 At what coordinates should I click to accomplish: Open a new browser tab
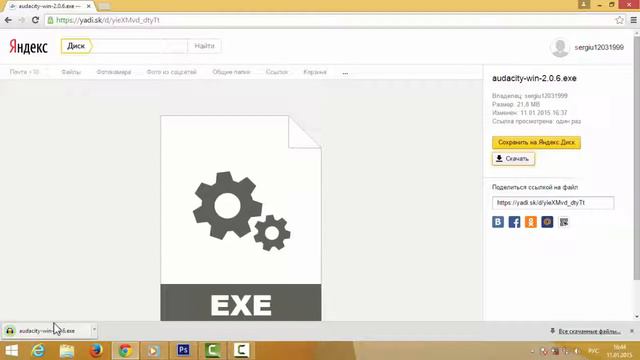click(x=104, y=6)
